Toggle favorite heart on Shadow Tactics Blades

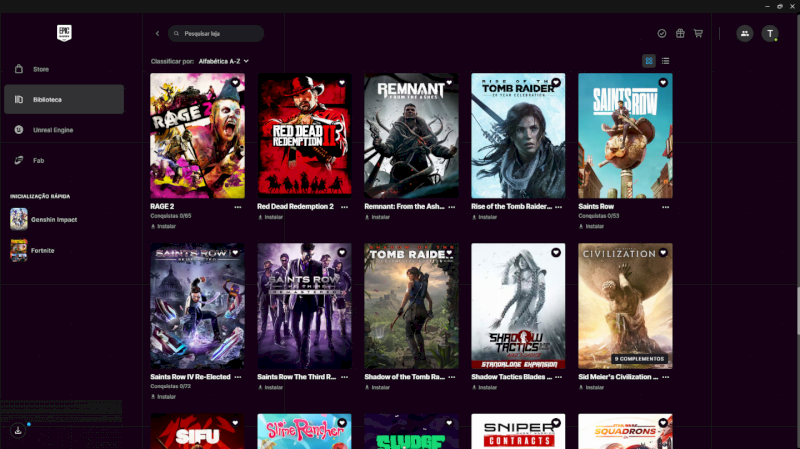(x=556, y=253)
